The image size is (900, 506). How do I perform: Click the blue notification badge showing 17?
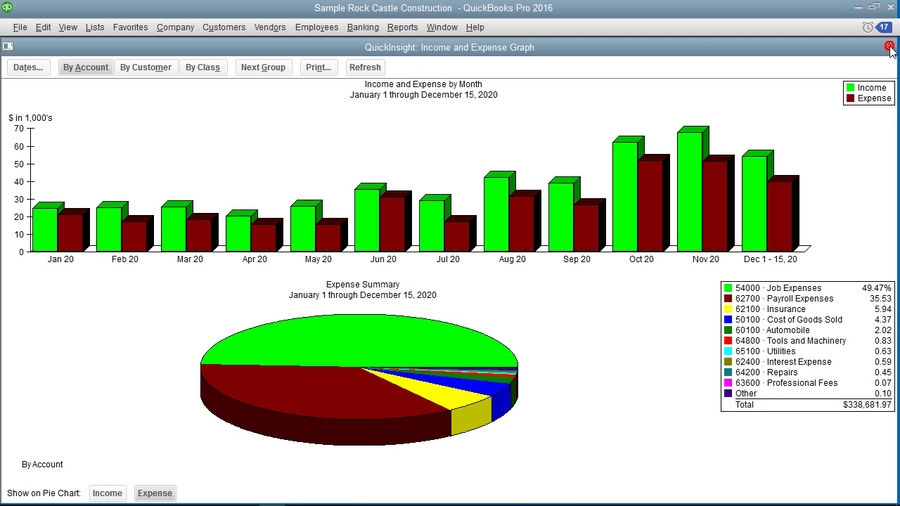tap(884, 27)
